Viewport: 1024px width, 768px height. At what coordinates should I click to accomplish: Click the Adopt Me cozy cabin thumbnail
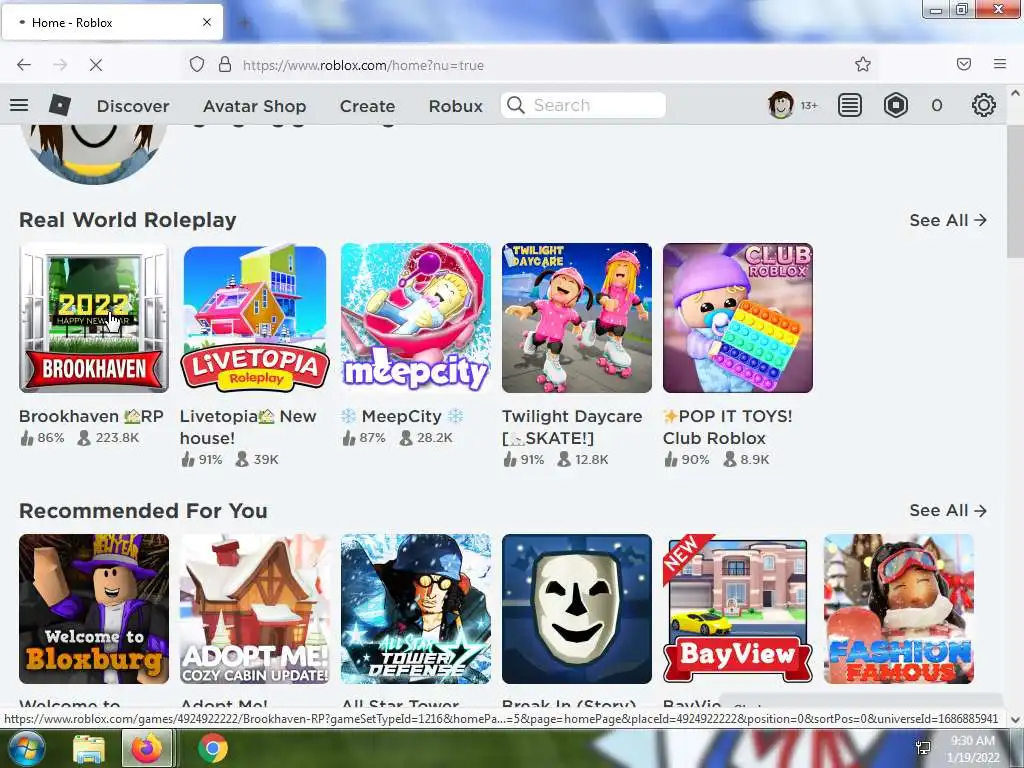(255, 609)
